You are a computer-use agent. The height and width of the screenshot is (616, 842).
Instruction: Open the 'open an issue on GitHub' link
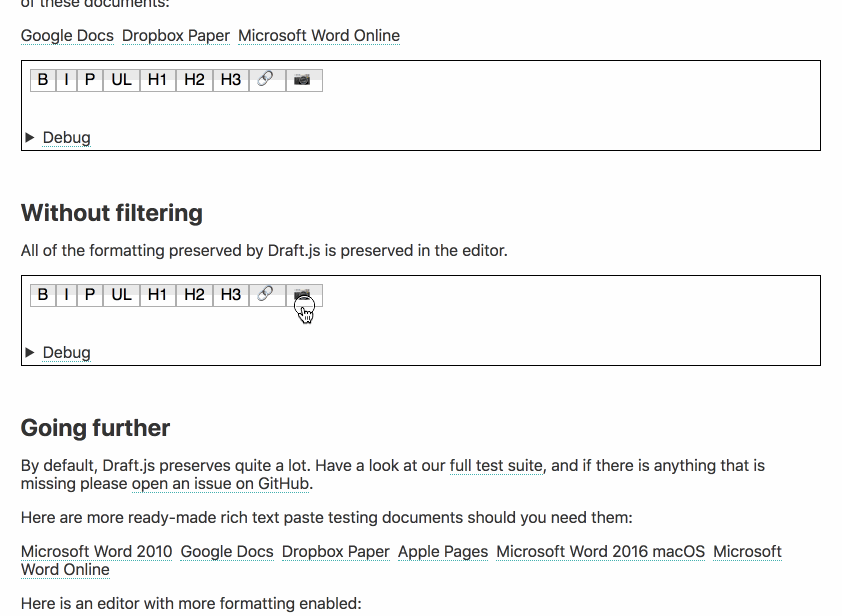coord(220,483)
